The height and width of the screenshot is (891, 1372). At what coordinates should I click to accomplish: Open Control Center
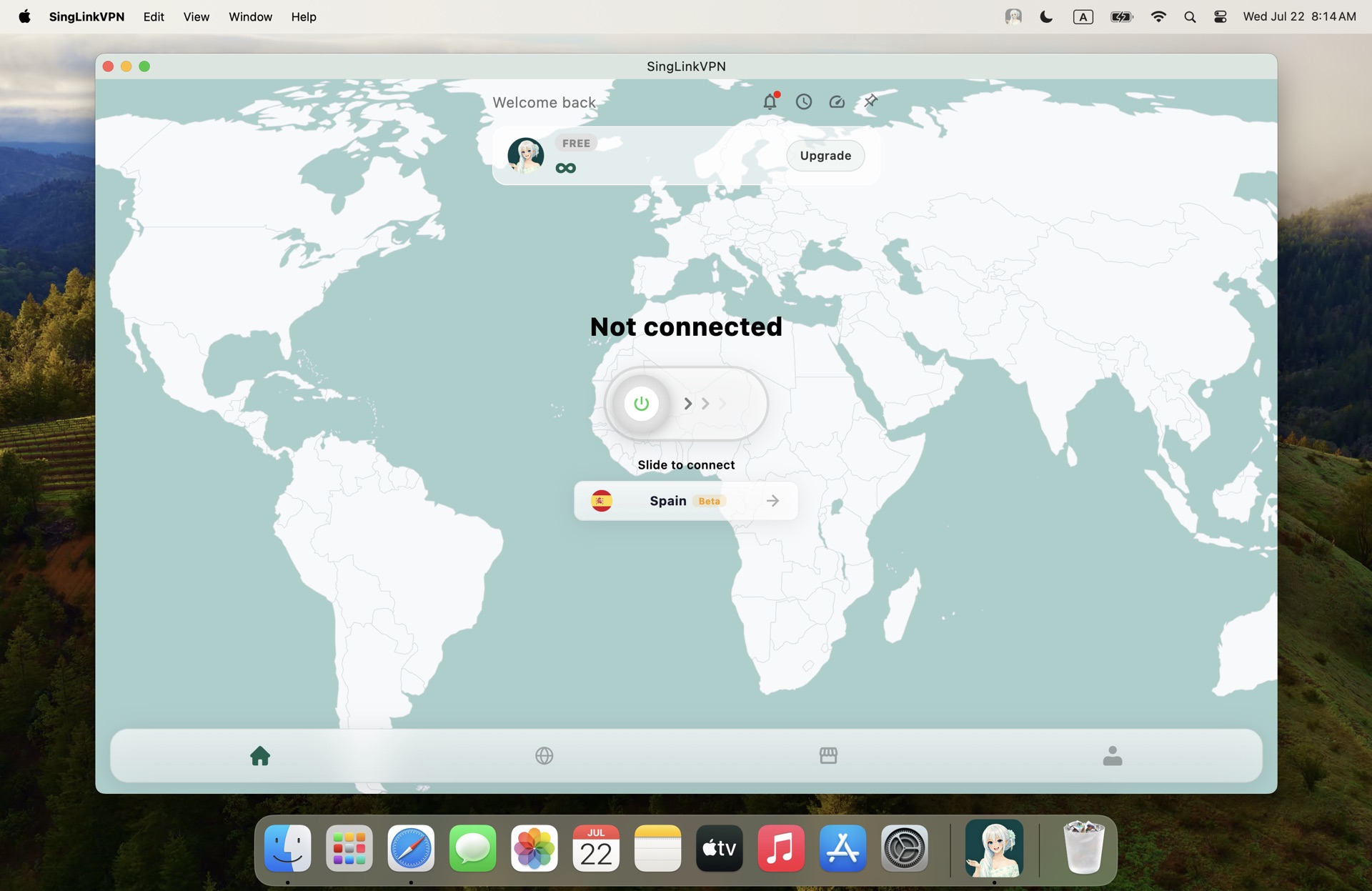point(1221,16)
